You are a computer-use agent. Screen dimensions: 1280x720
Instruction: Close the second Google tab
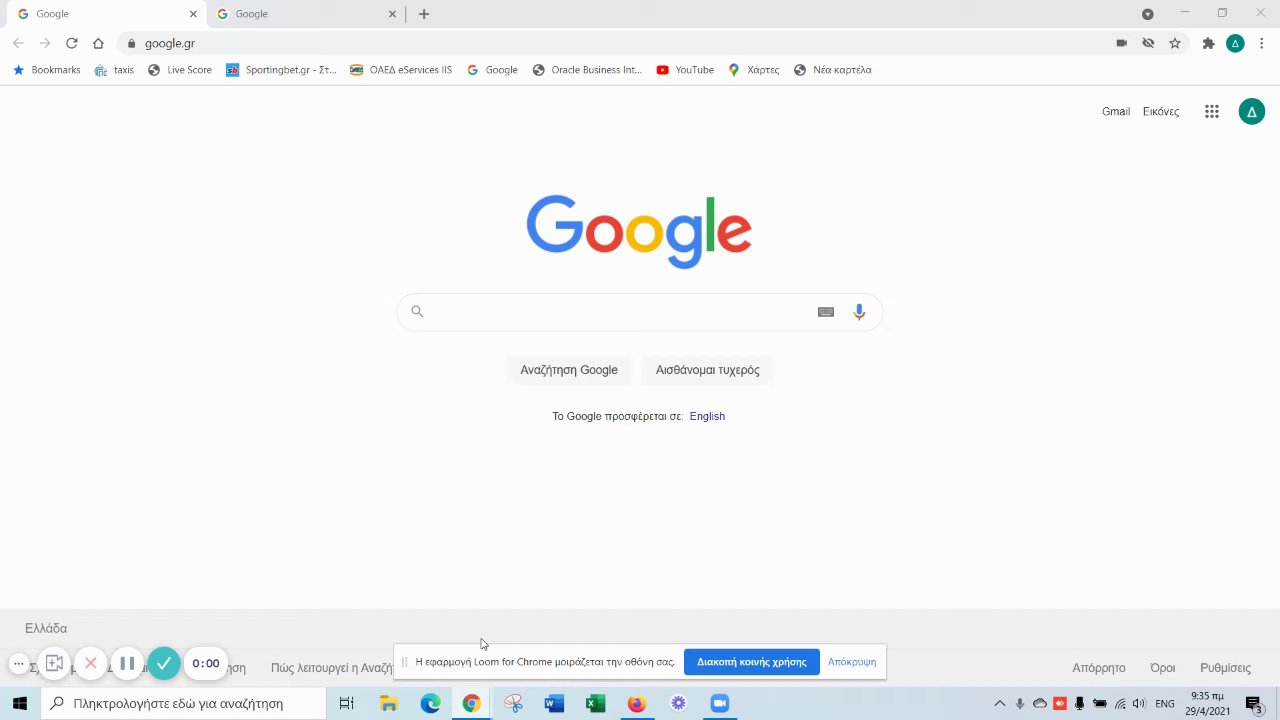[392, 14]
